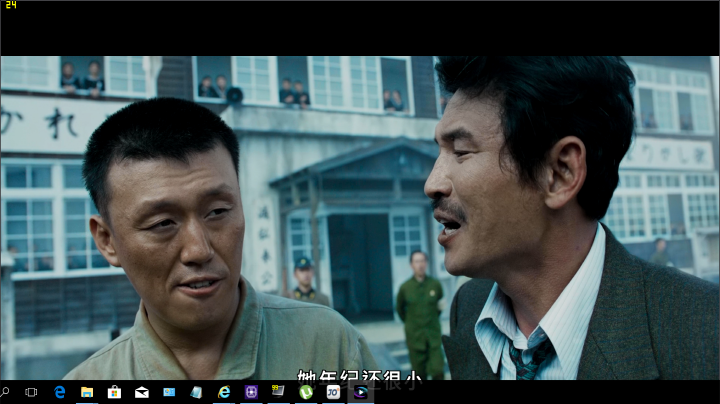Open the Microsoft Store shopping bag icon

click(x=114, y=392)
